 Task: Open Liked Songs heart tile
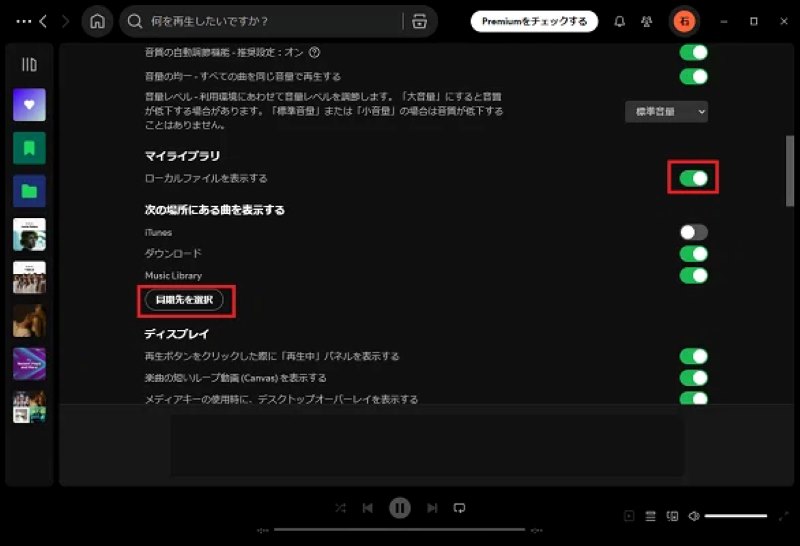pos(29,105)
